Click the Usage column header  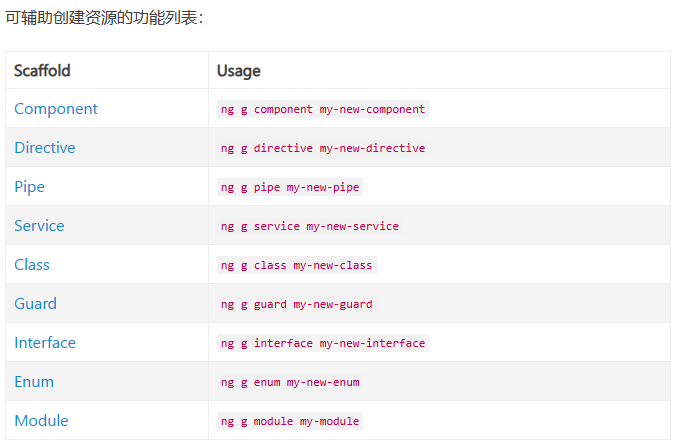(x=239, y=71)
